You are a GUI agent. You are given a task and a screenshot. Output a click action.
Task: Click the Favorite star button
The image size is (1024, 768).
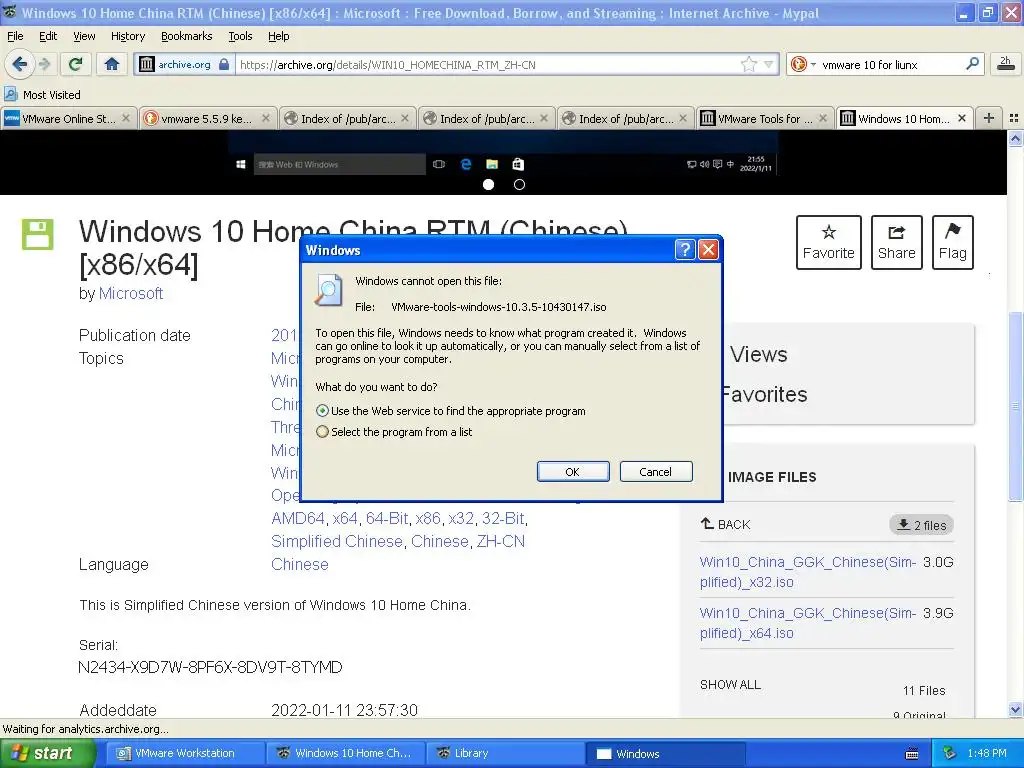coord(829,242)
